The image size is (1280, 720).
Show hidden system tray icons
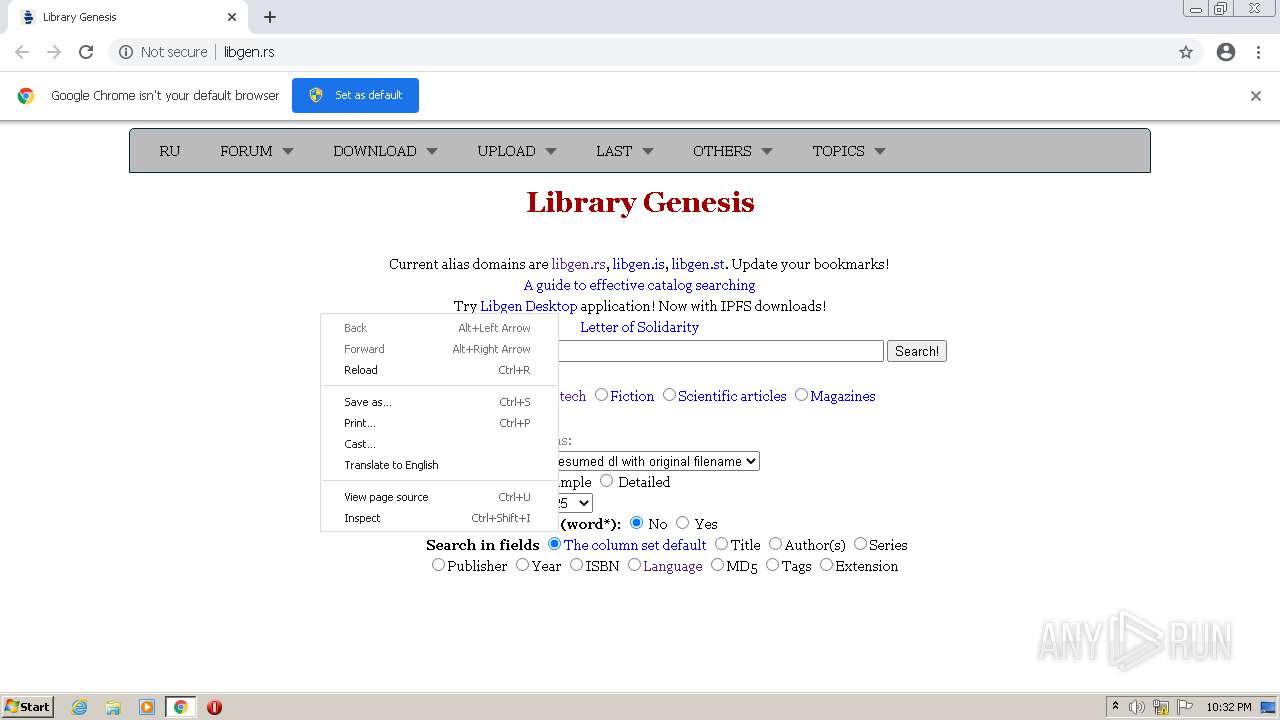click(x=1115, y=707)
